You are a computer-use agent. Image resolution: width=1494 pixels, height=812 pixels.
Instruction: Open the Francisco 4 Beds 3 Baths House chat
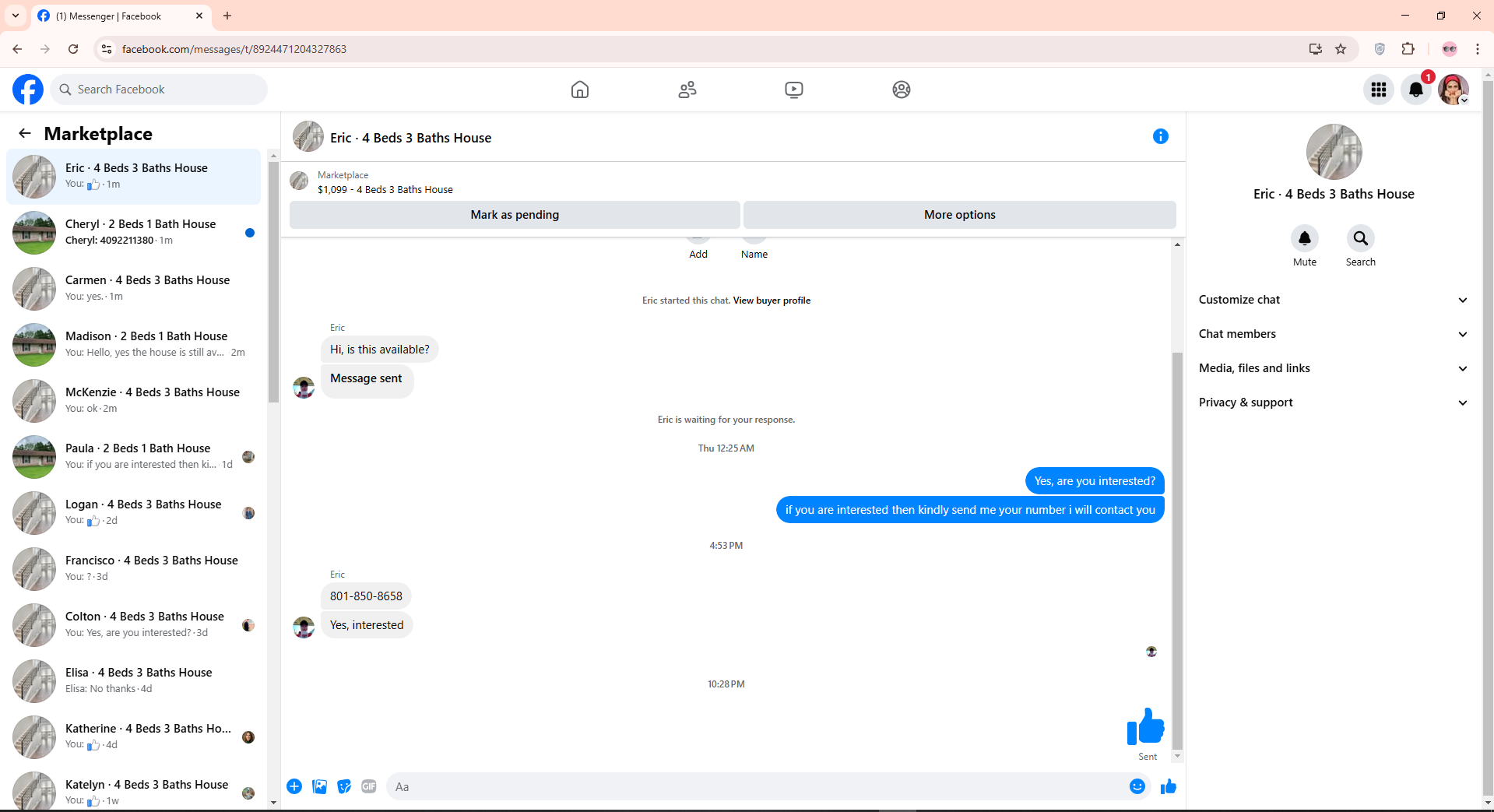134,569
